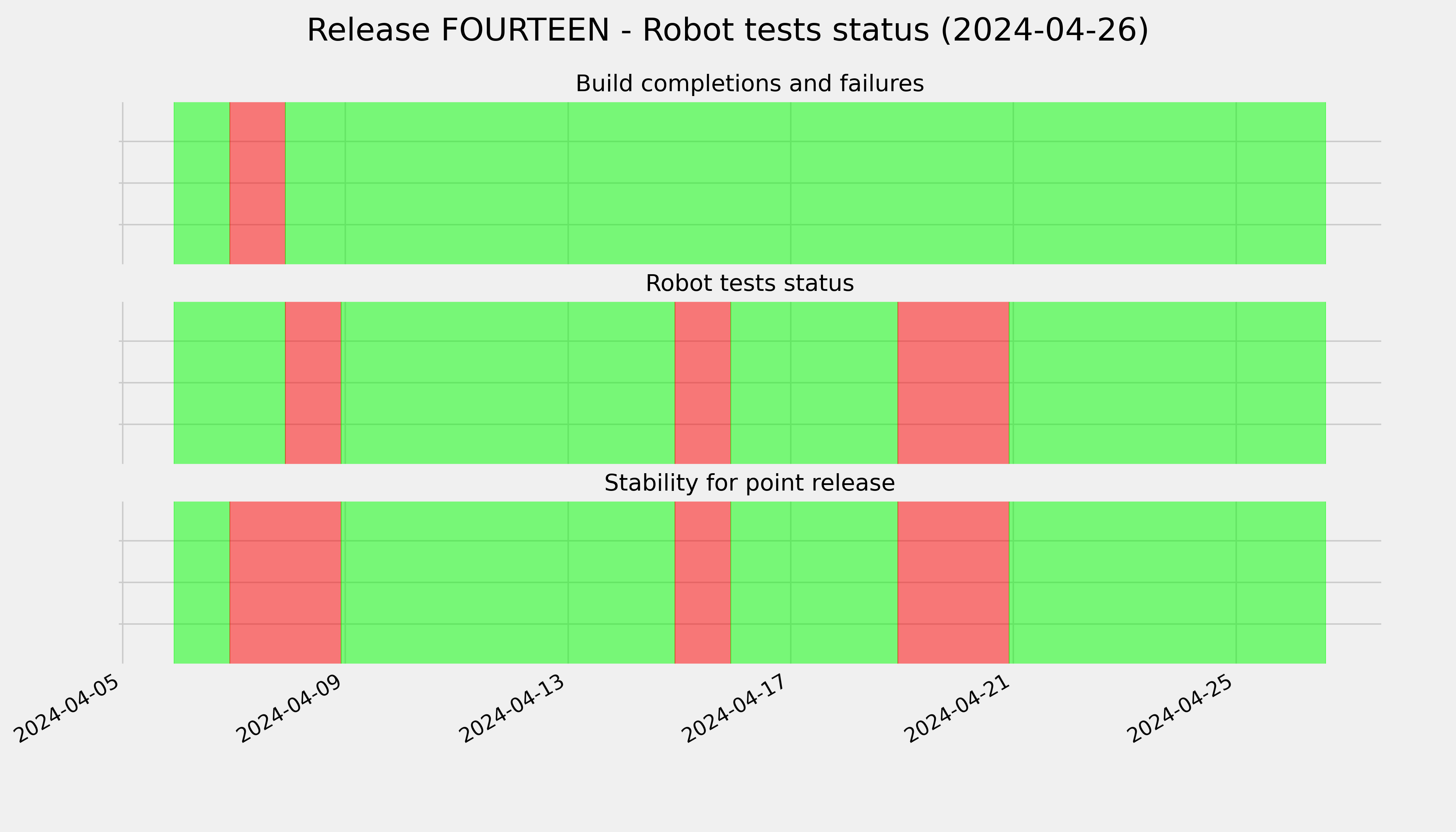Click the first red band in Robot tests status
This screenshot has height=832, width=1456.
tap(313, 383)
